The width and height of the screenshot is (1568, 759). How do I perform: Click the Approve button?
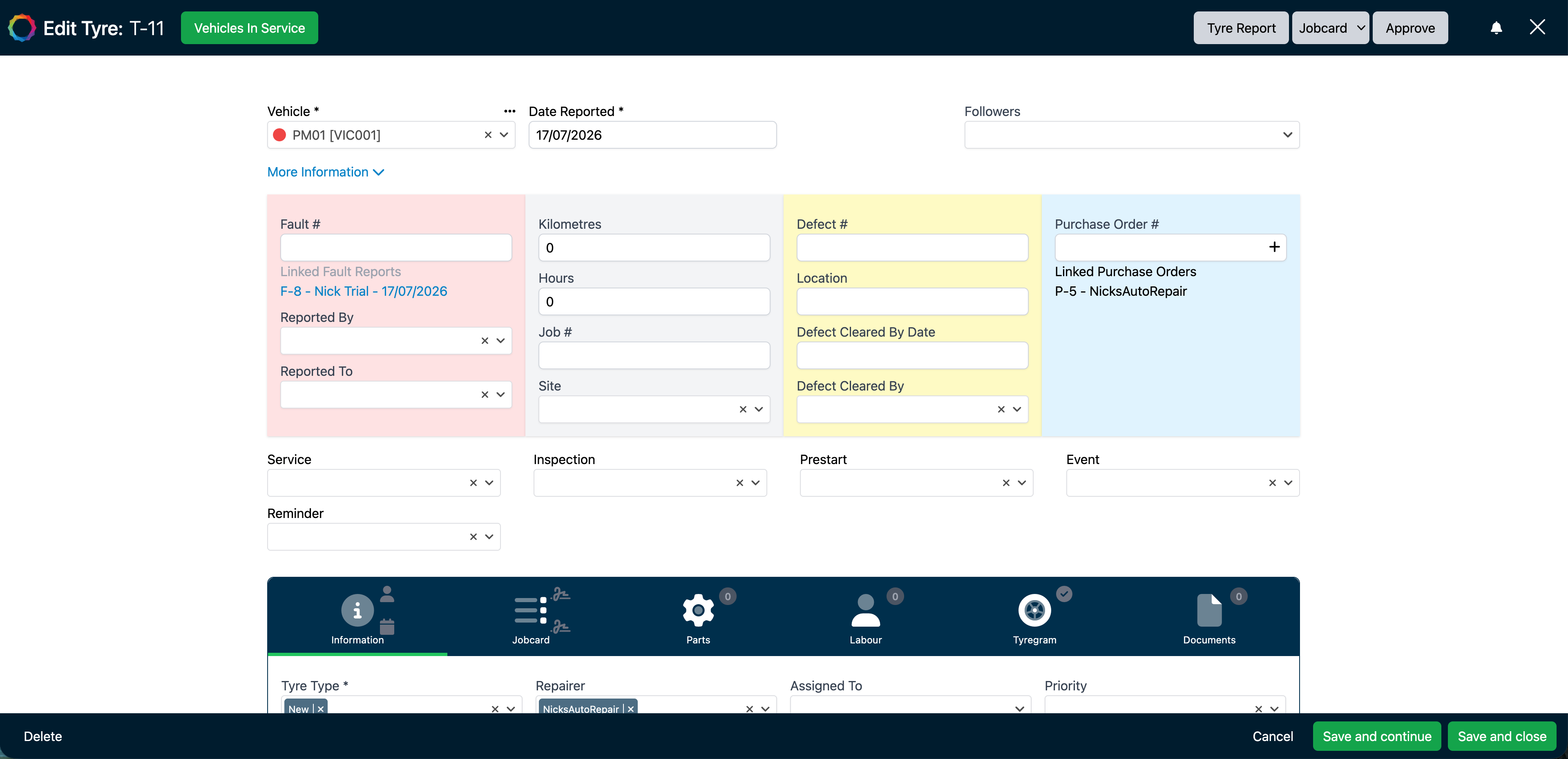click(1410, 28)
